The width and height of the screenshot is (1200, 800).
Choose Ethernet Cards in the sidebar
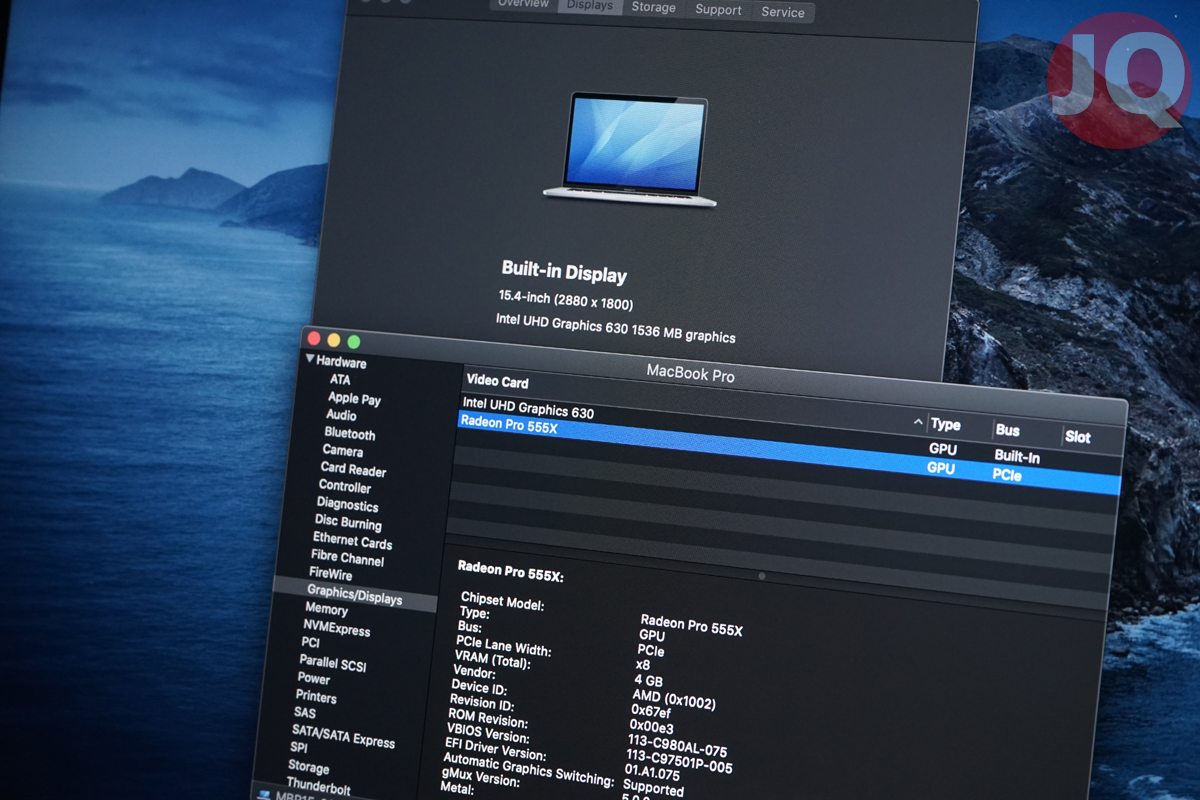point(352,541)
